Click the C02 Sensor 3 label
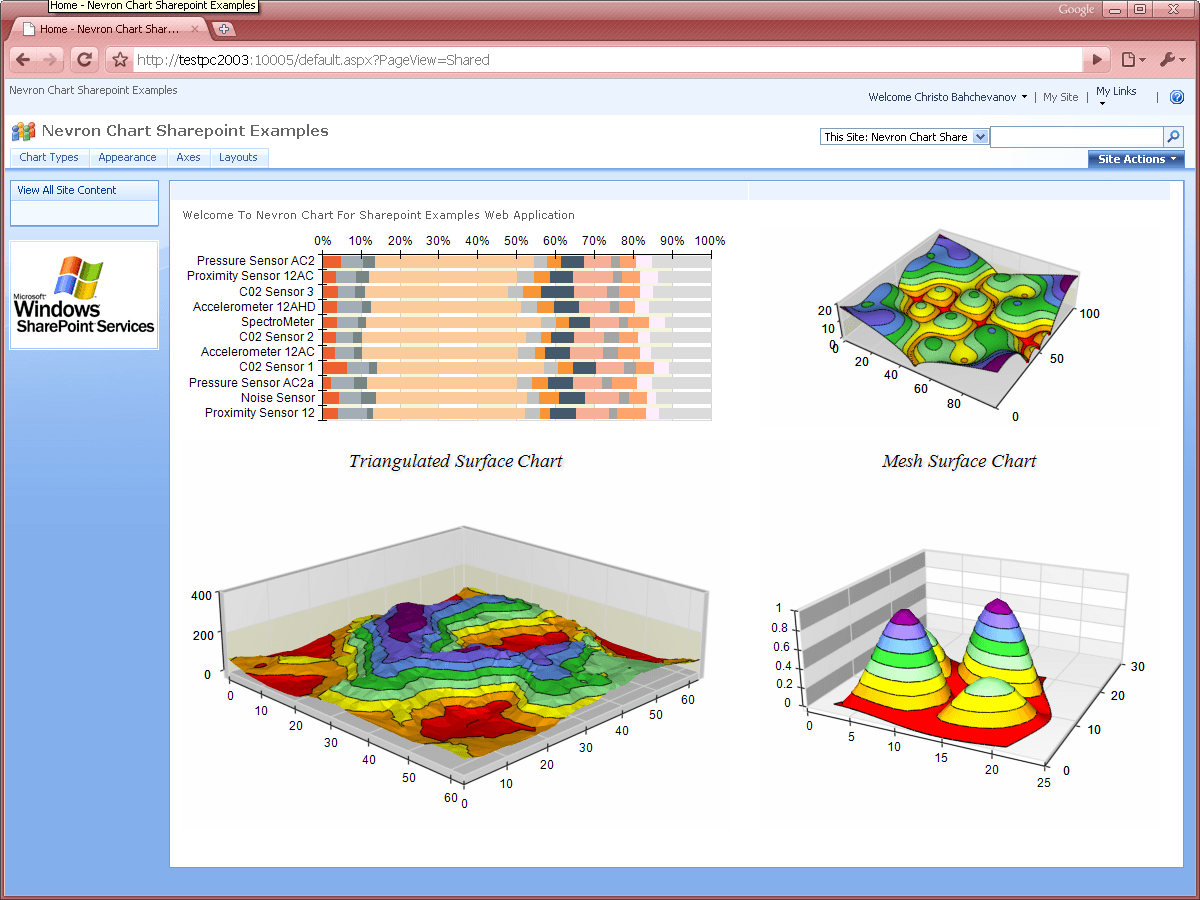This screenshot has height=900, width=1200. (276, 292)
